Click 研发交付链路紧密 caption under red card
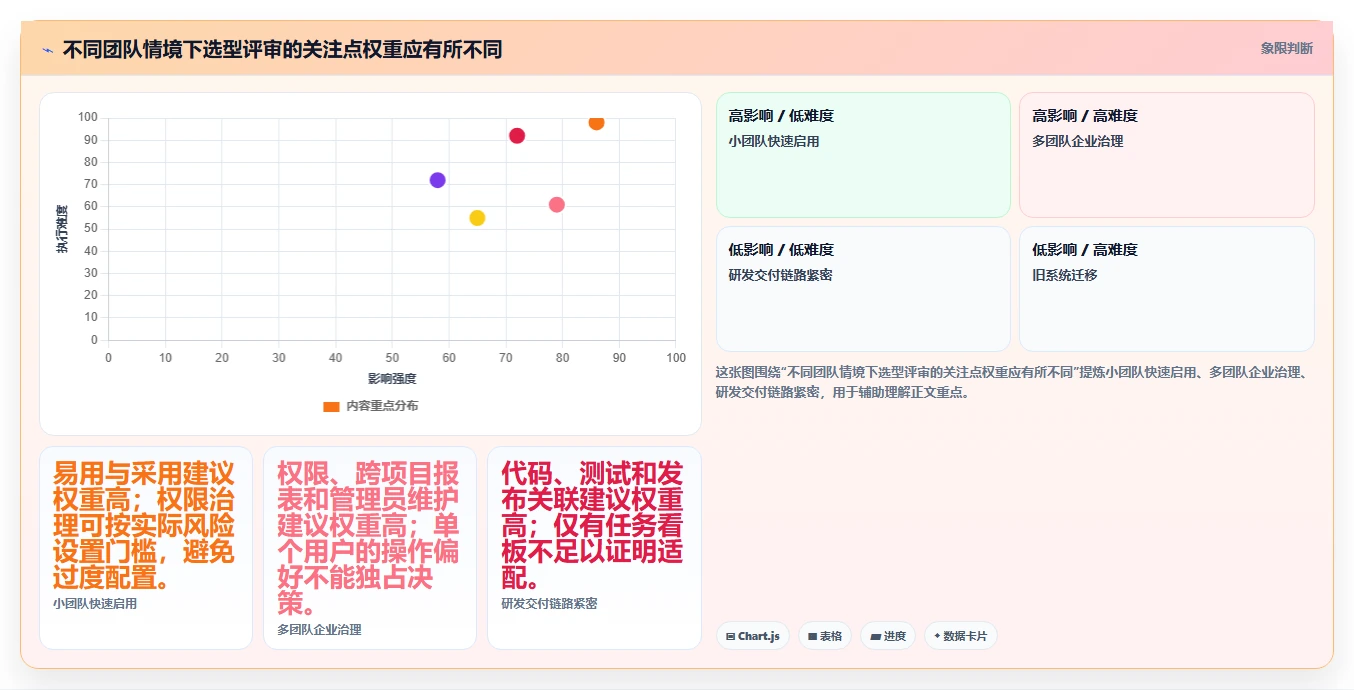 click(x=550, y=604)
